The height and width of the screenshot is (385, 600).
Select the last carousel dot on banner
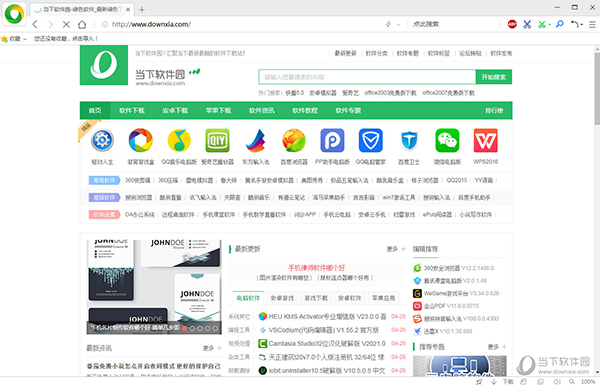[x=215, y=328]
